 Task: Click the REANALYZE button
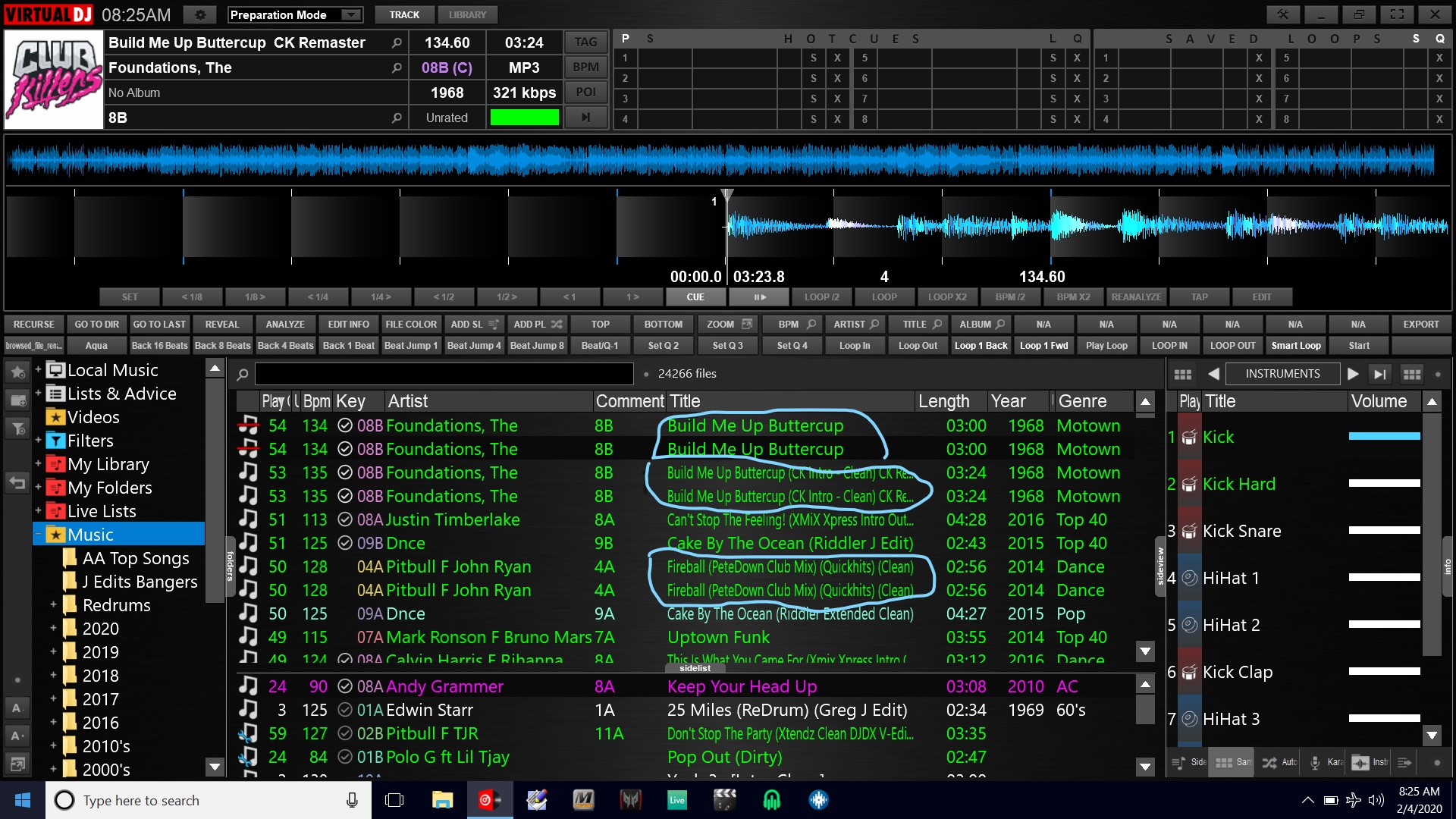[1136, 297]
